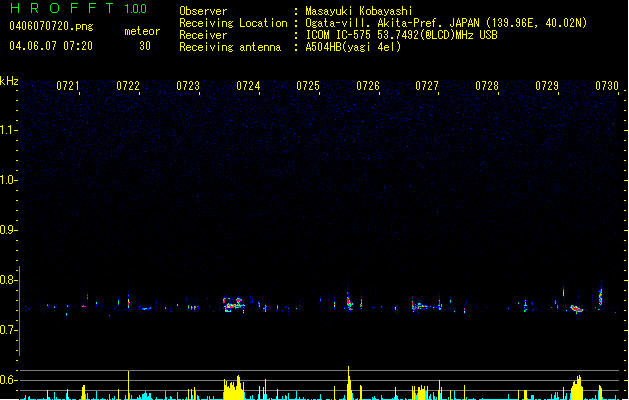
Task: Click the 0728 time marker
Action: [487, 86]
